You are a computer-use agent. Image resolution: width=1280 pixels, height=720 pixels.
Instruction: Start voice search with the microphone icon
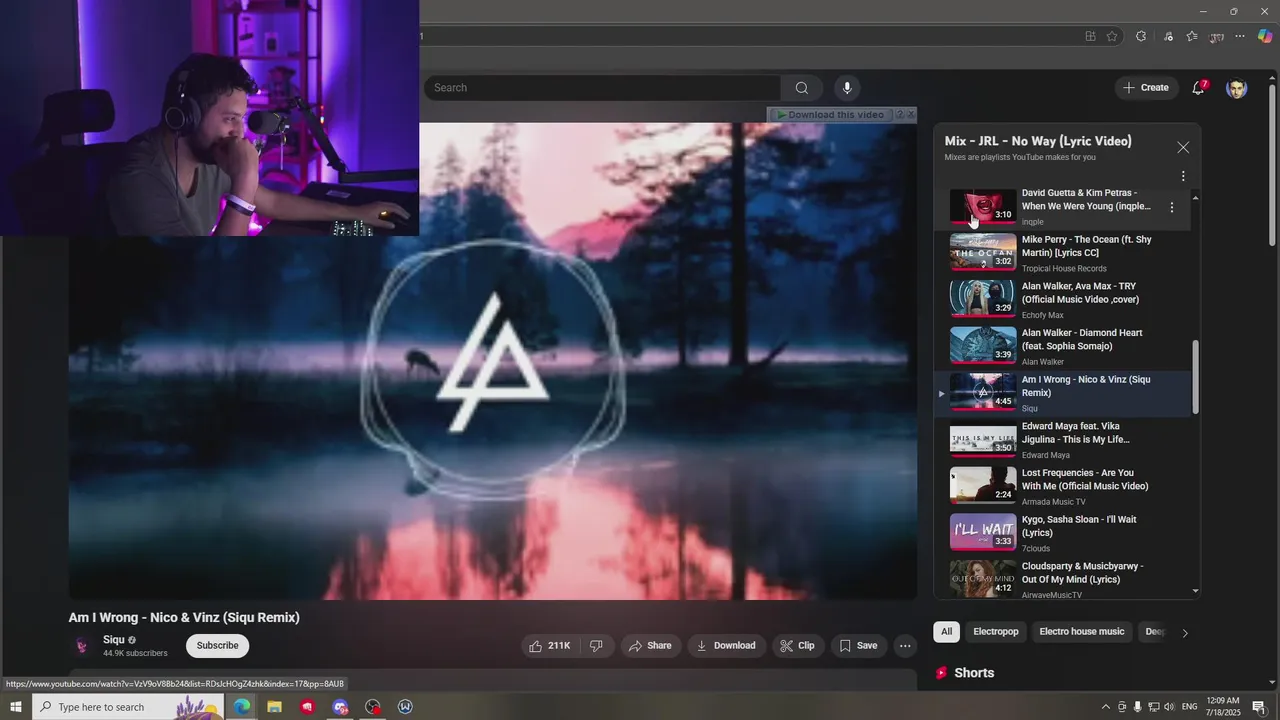click(x=847, y=88)
